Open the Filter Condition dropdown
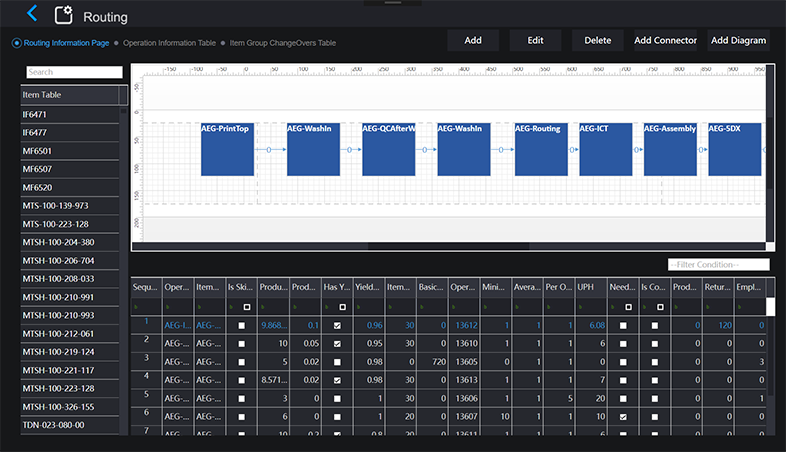 [718, 264]
